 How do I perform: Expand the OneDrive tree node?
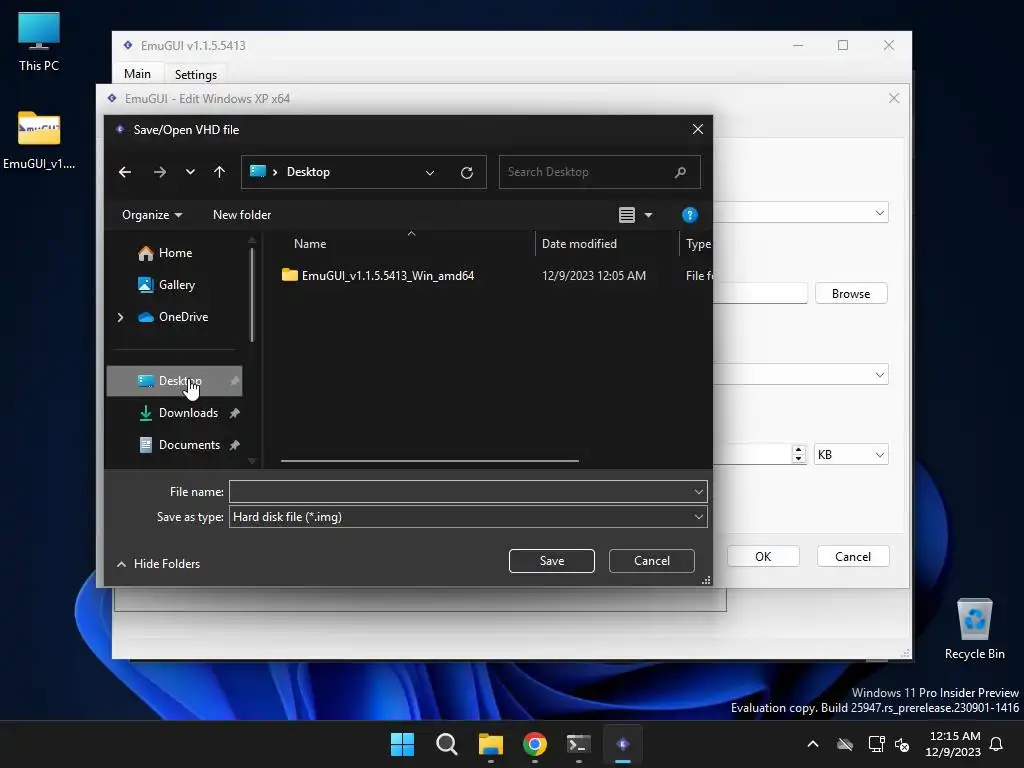[120, 317]
